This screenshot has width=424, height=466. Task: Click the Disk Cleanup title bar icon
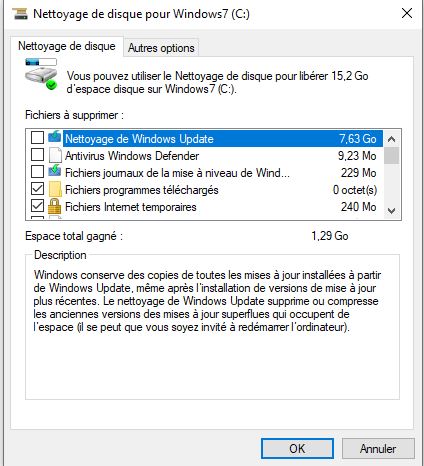pos(19,14)
